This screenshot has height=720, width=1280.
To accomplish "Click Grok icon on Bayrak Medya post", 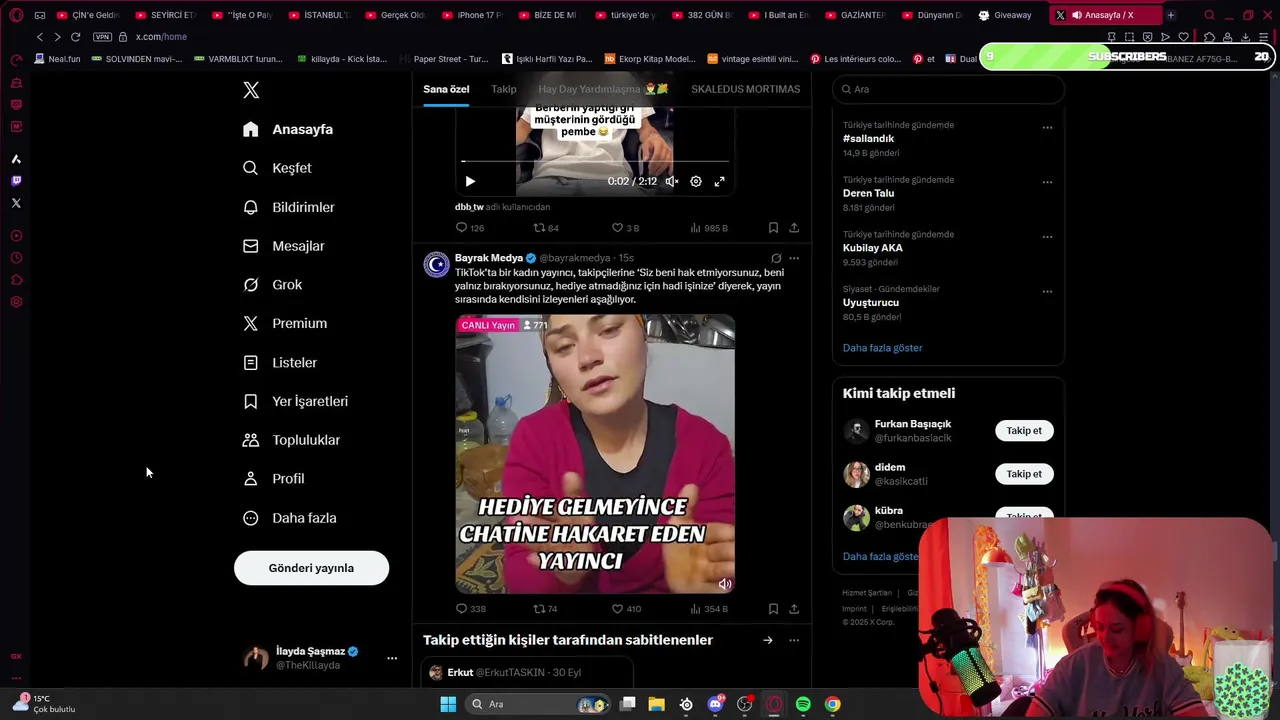I will pos(776,258).
